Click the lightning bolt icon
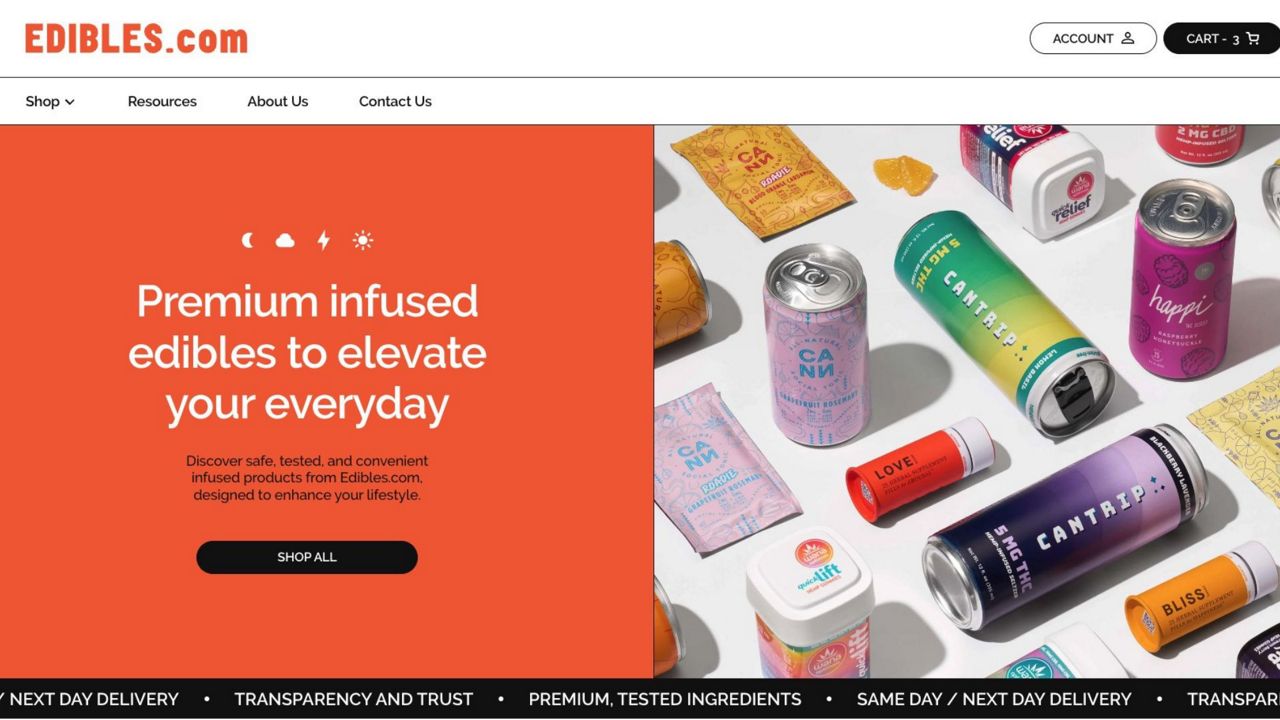 323,240
